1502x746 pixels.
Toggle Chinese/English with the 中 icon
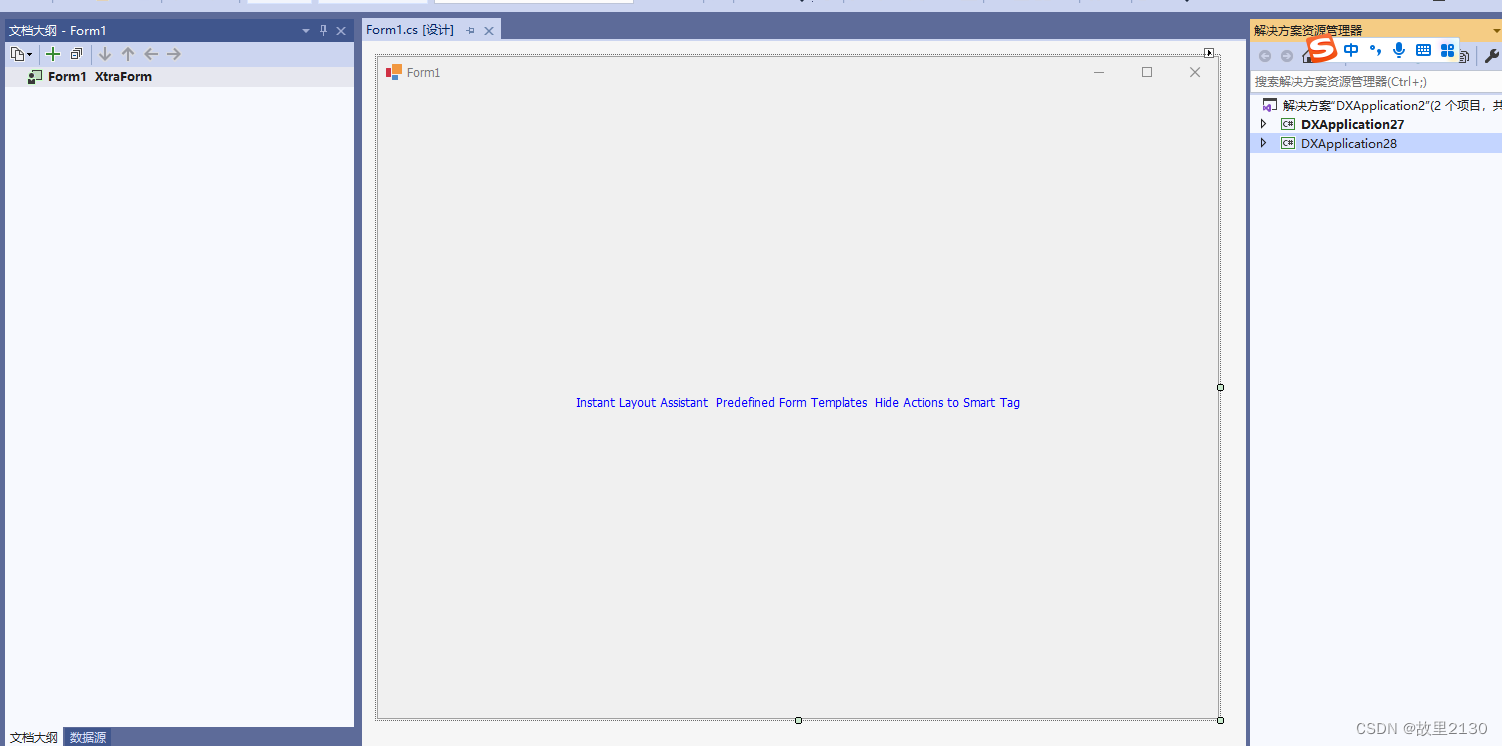(x=1351, y=49)
